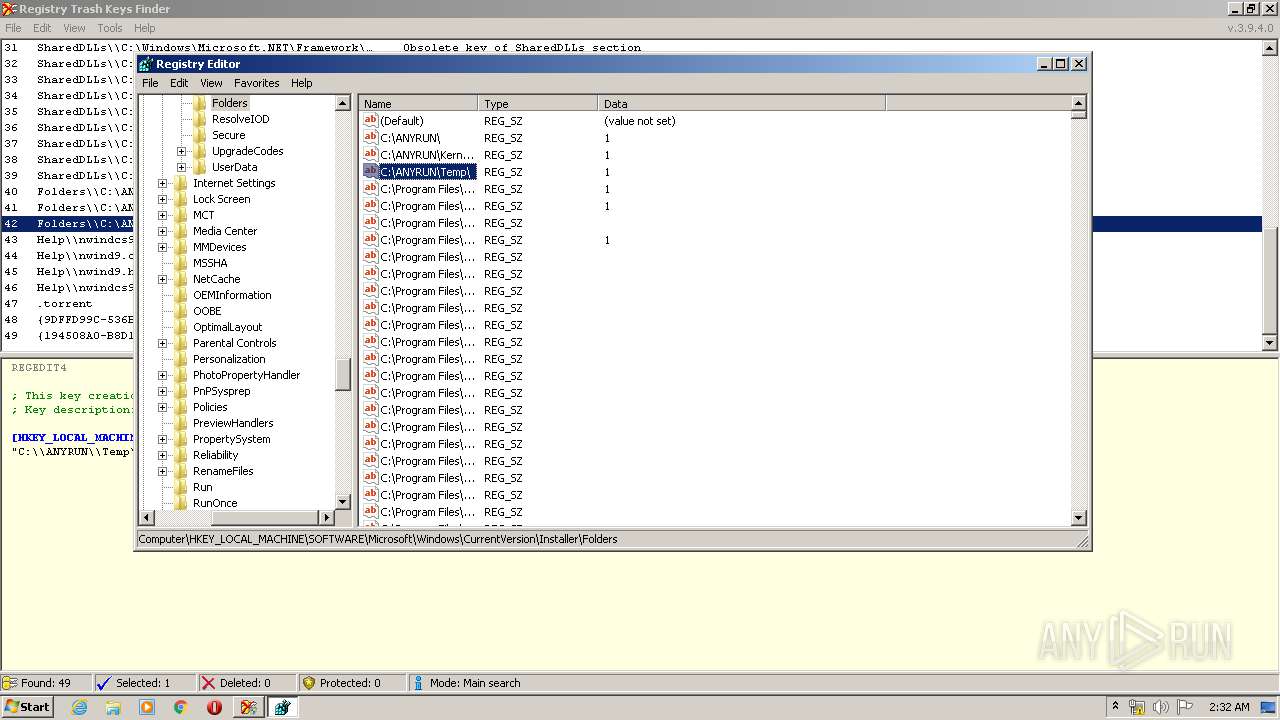Select the MSSHA key in the tree
The image size is (1280, 720).
210,263
